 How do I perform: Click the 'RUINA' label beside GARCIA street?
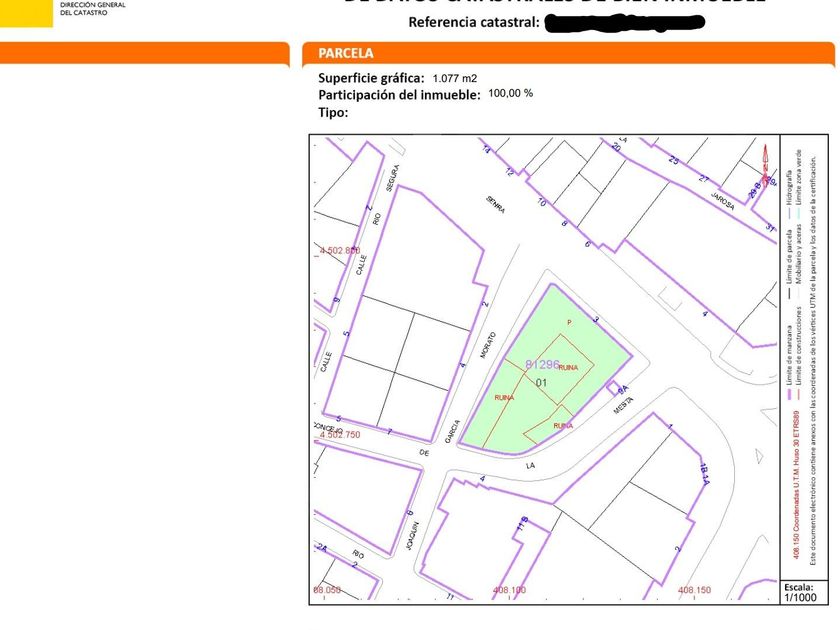coord(504,398)
